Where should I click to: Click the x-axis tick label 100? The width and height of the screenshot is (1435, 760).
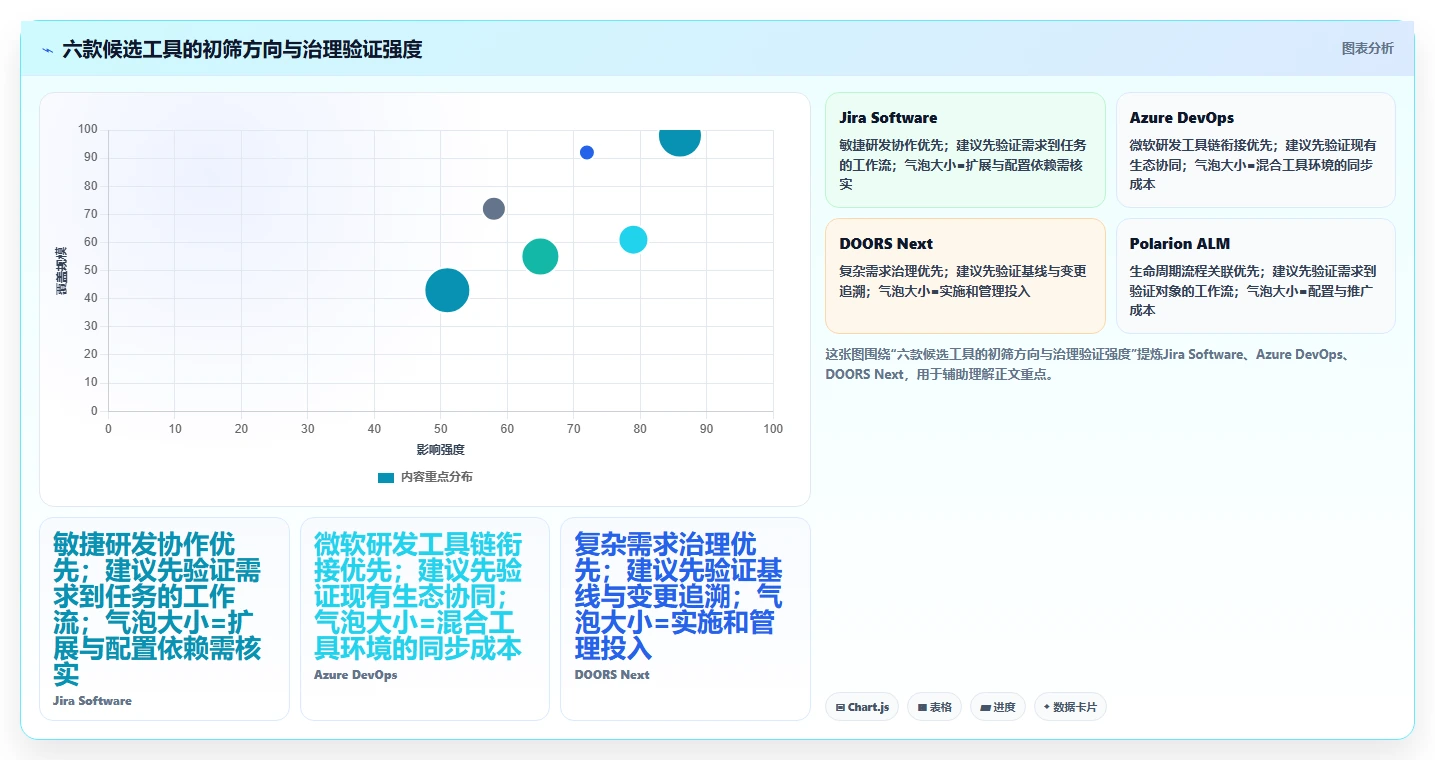(773, 429)
